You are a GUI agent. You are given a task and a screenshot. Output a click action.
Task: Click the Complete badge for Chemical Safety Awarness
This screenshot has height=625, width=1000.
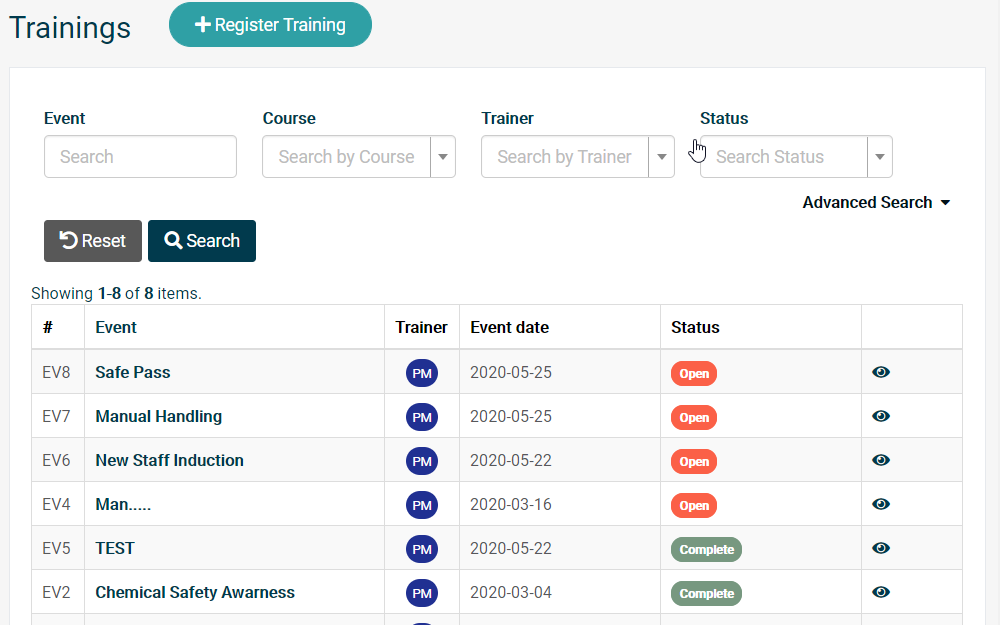[x=707, y=594]
